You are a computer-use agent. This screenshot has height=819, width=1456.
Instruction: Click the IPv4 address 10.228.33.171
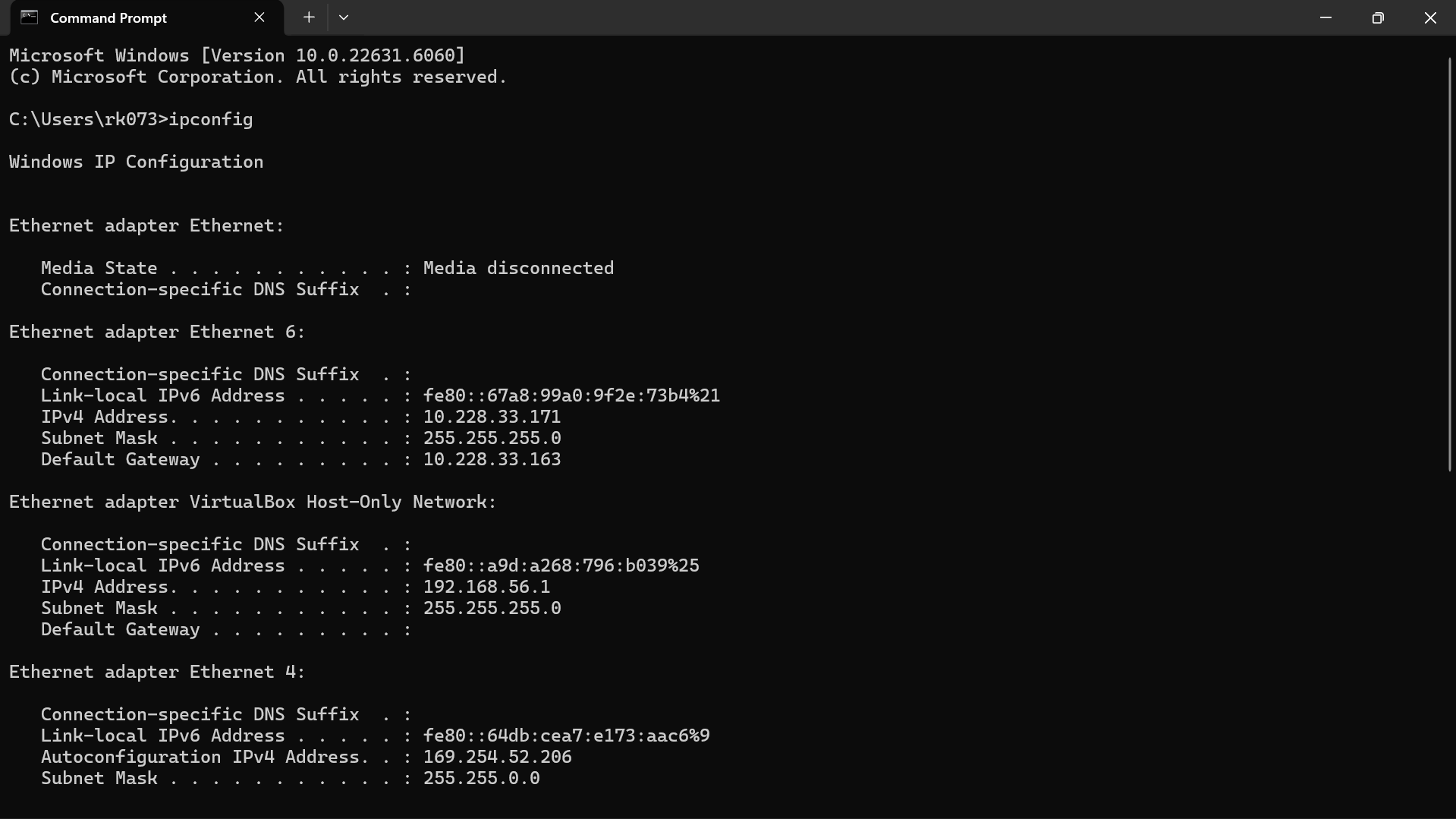[492, 417]
